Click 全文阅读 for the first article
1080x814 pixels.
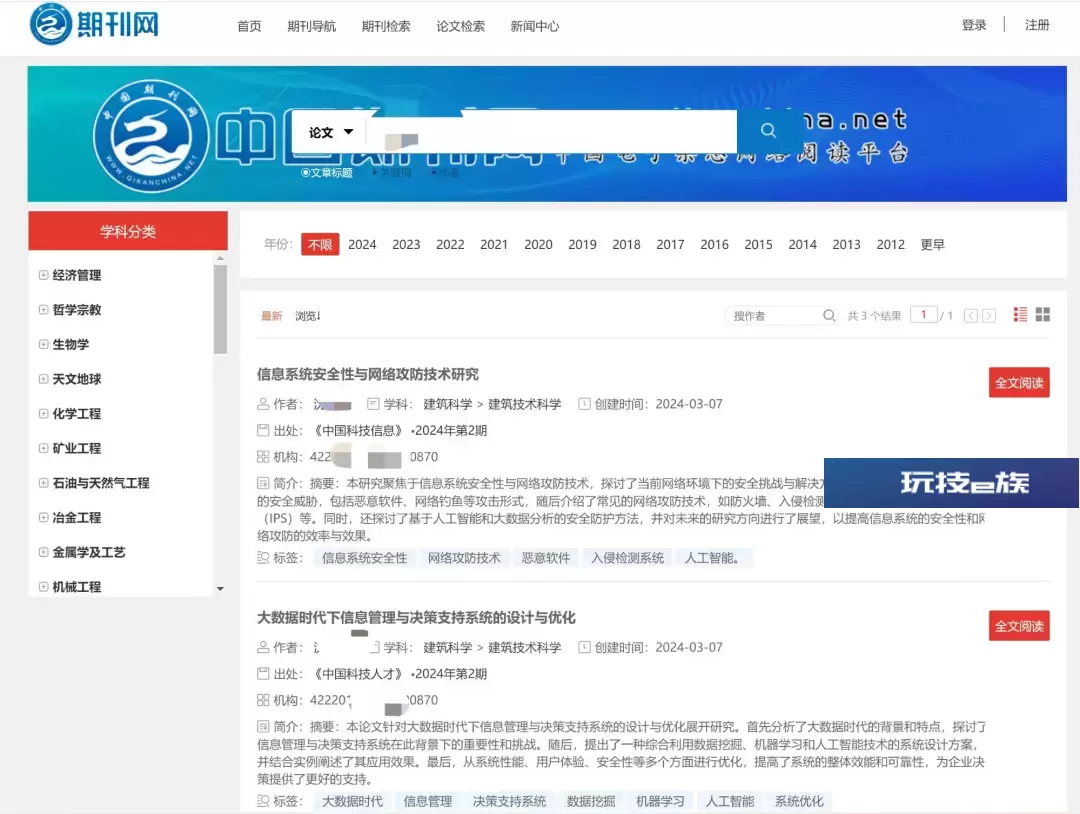click(x=1018, y=383)
